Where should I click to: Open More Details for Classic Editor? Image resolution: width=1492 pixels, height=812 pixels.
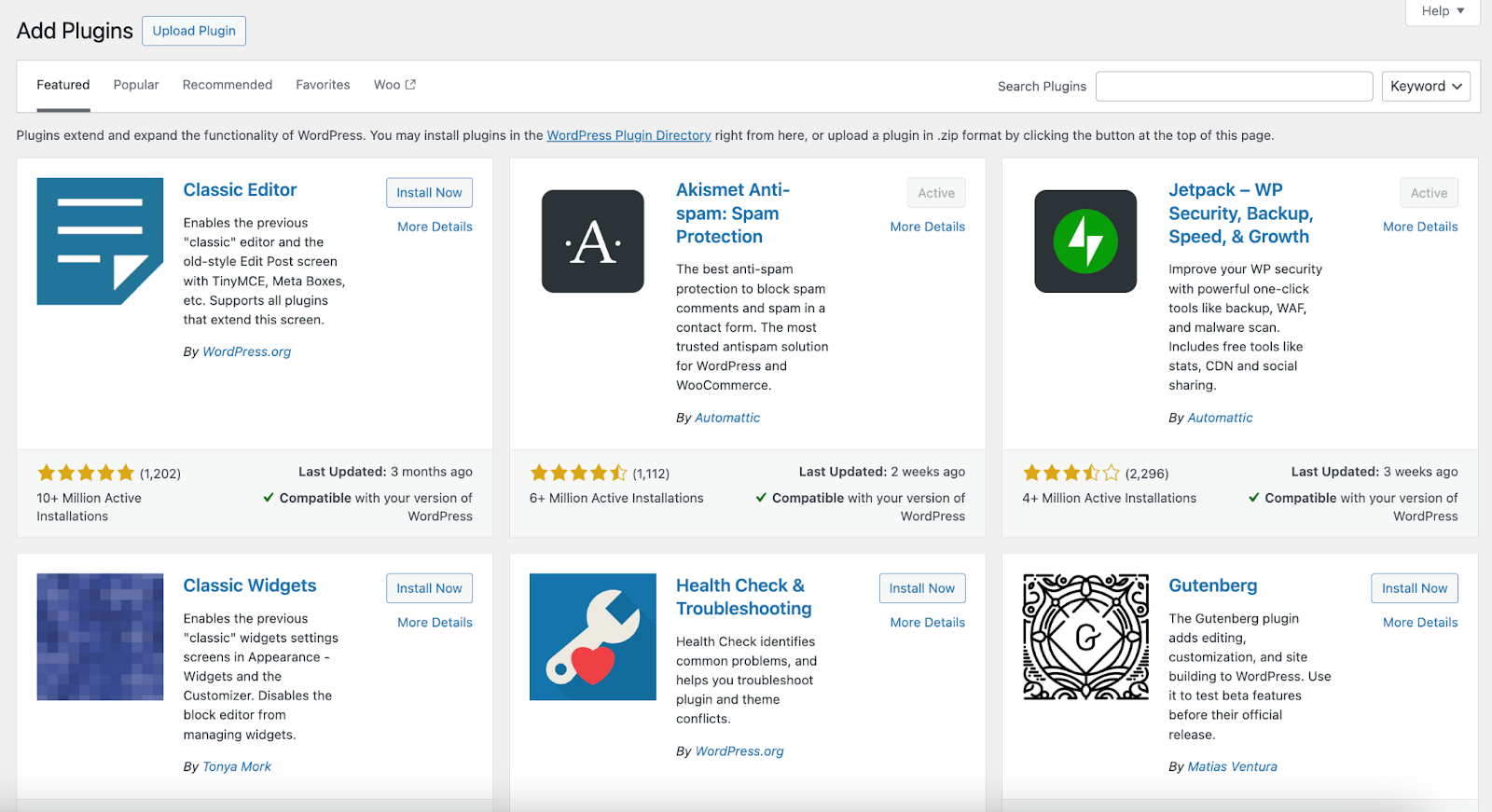435,227
